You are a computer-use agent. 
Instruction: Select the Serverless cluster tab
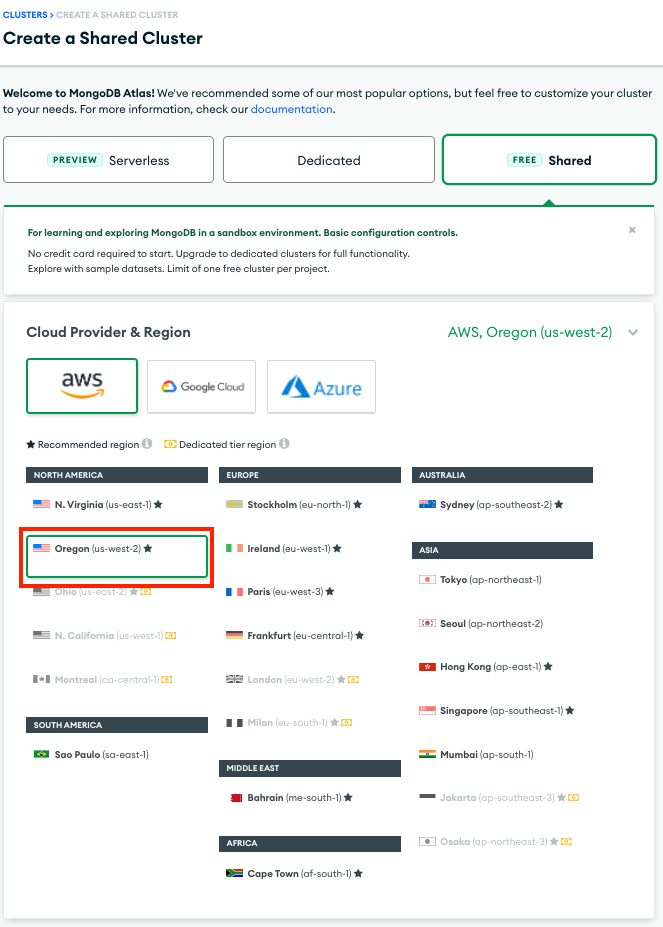(x=108, y=160)
